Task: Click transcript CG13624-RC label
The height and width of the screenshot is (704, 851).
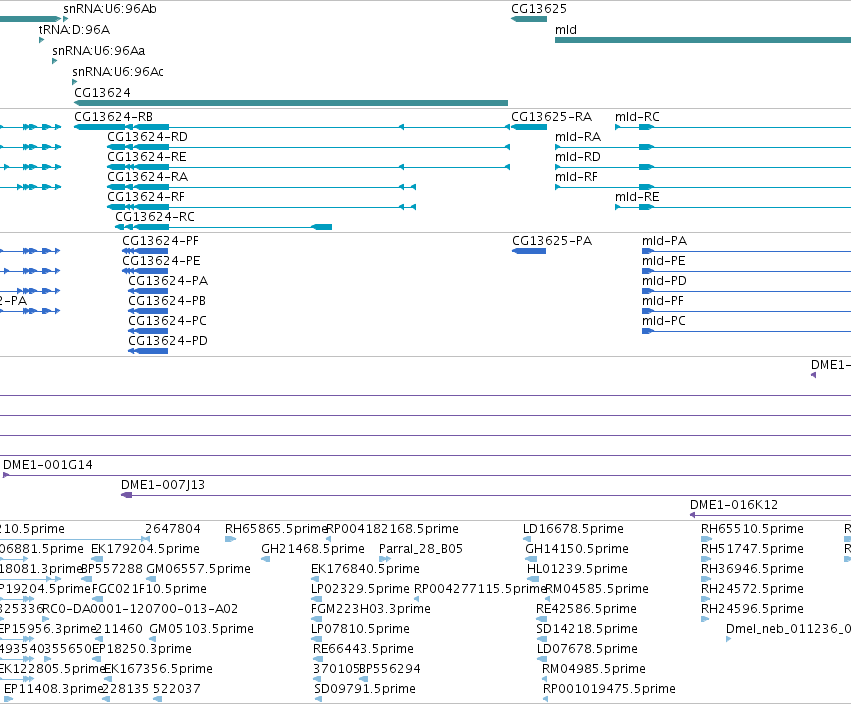Action: click(x=155, y=217)
